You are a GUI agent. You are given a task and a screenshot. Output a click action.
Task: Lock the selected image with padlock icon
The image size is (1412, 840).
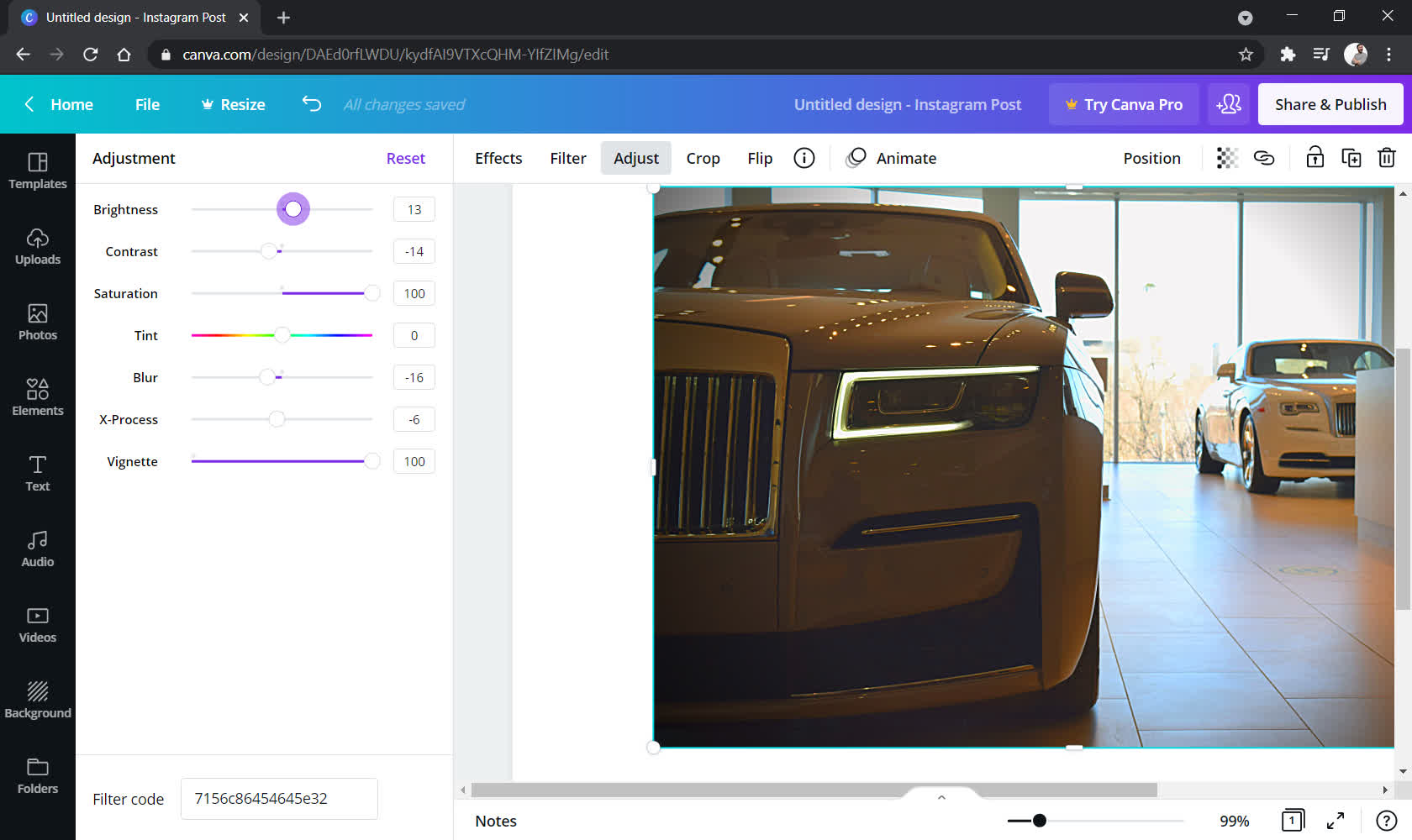click(x=1315, y=158)
